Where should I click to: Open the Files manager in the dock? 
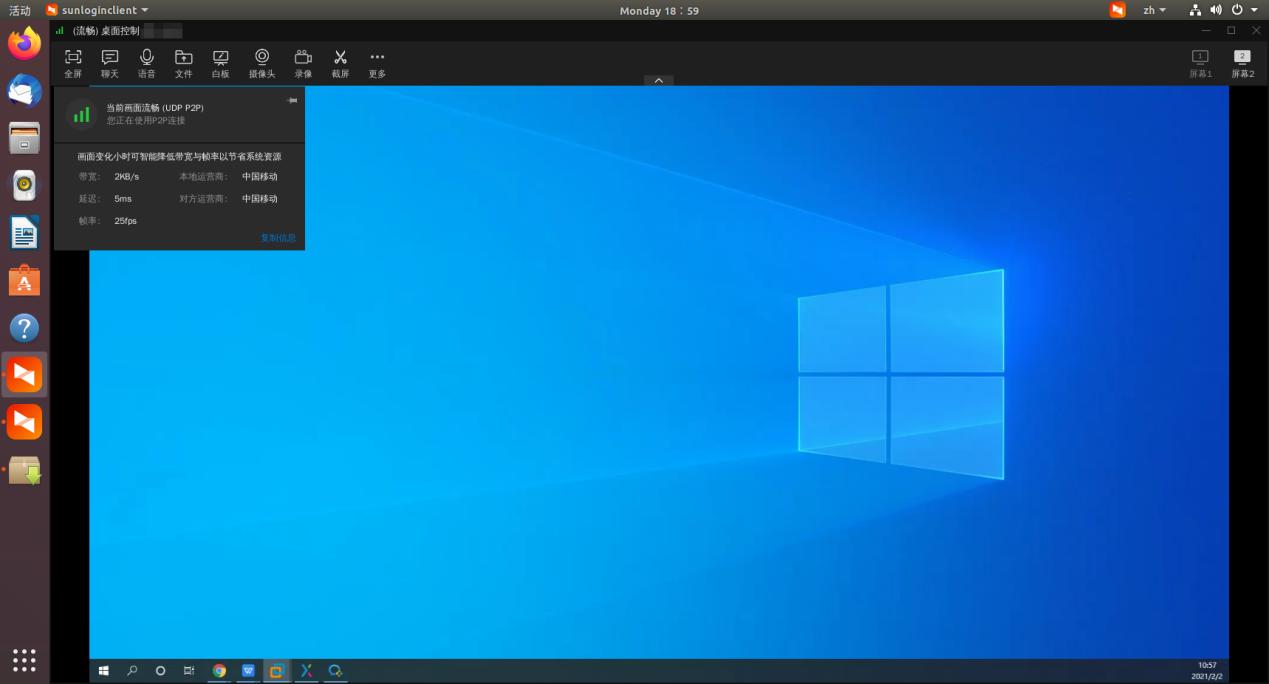tap(25, 138)
